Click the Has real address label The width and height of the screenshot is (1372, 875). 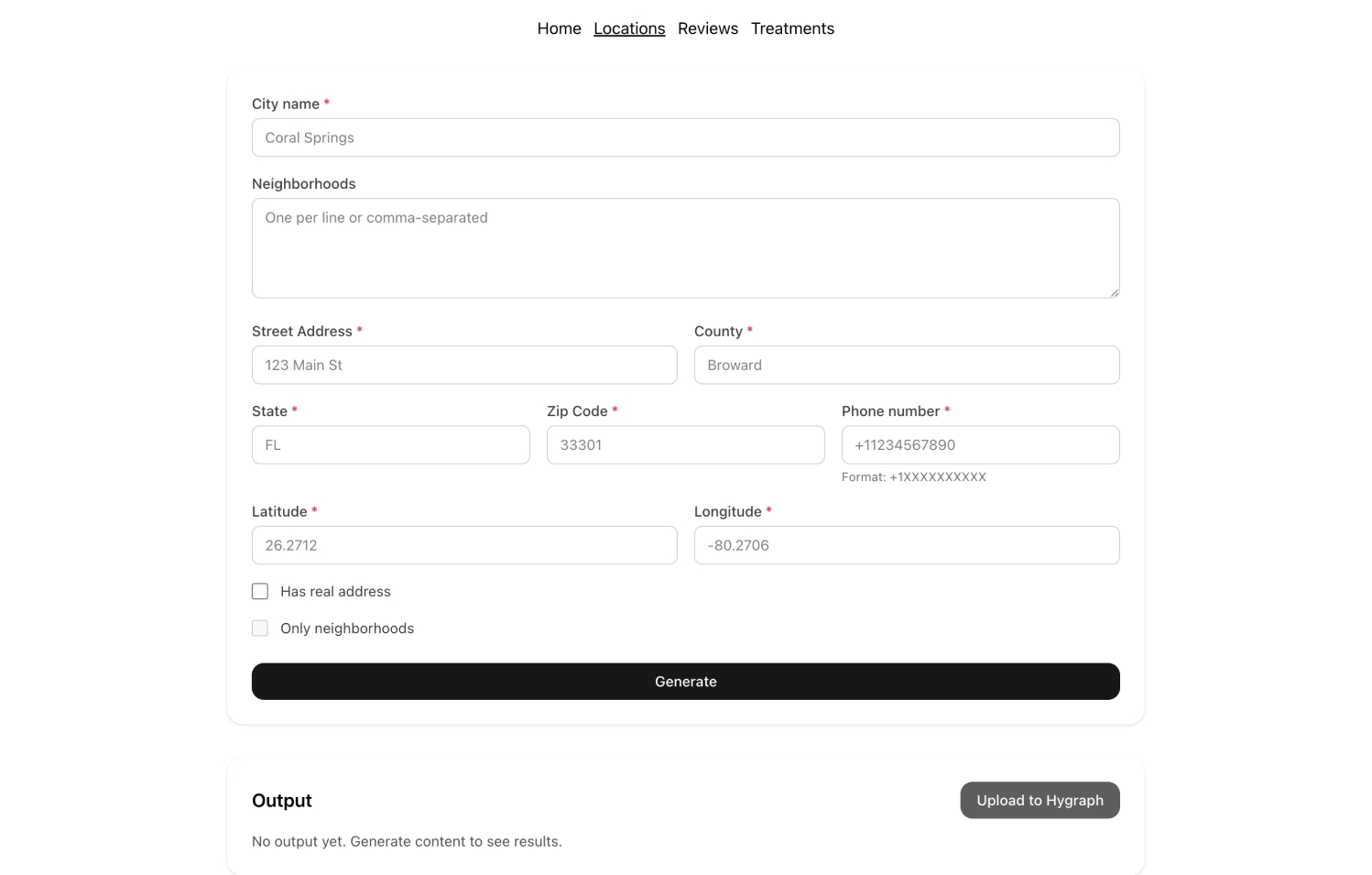(335, 592)
